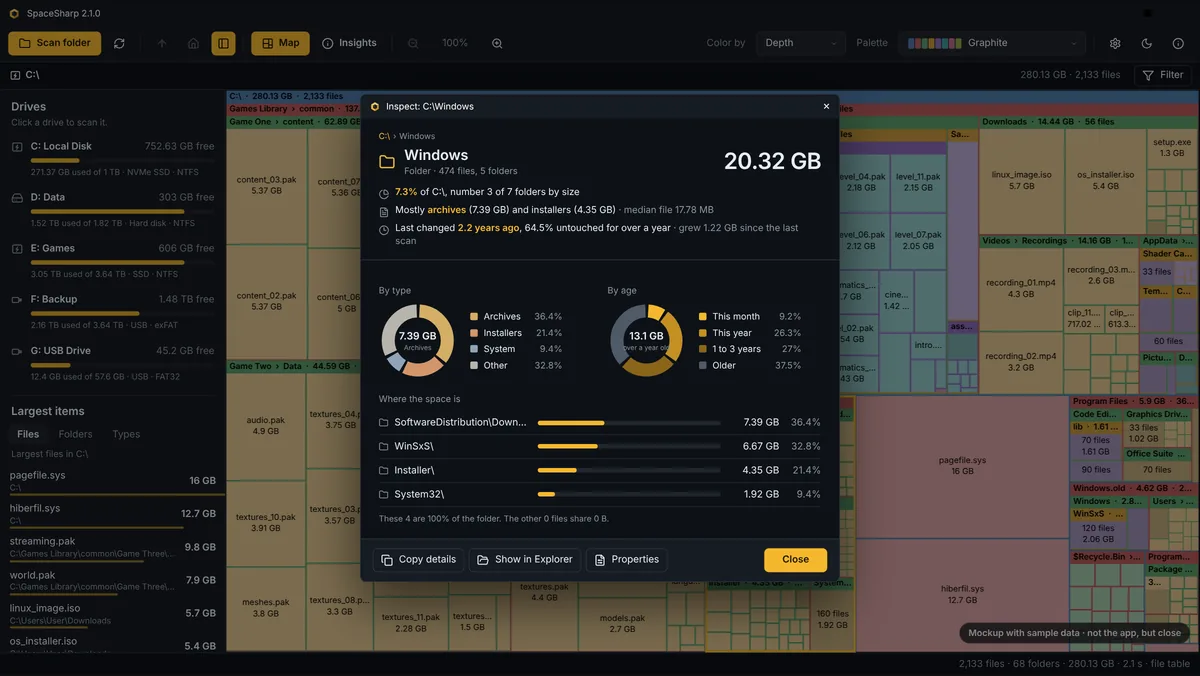
Task: Click the Copy details button
Action: pyautogui.click(x=418, y=560)
